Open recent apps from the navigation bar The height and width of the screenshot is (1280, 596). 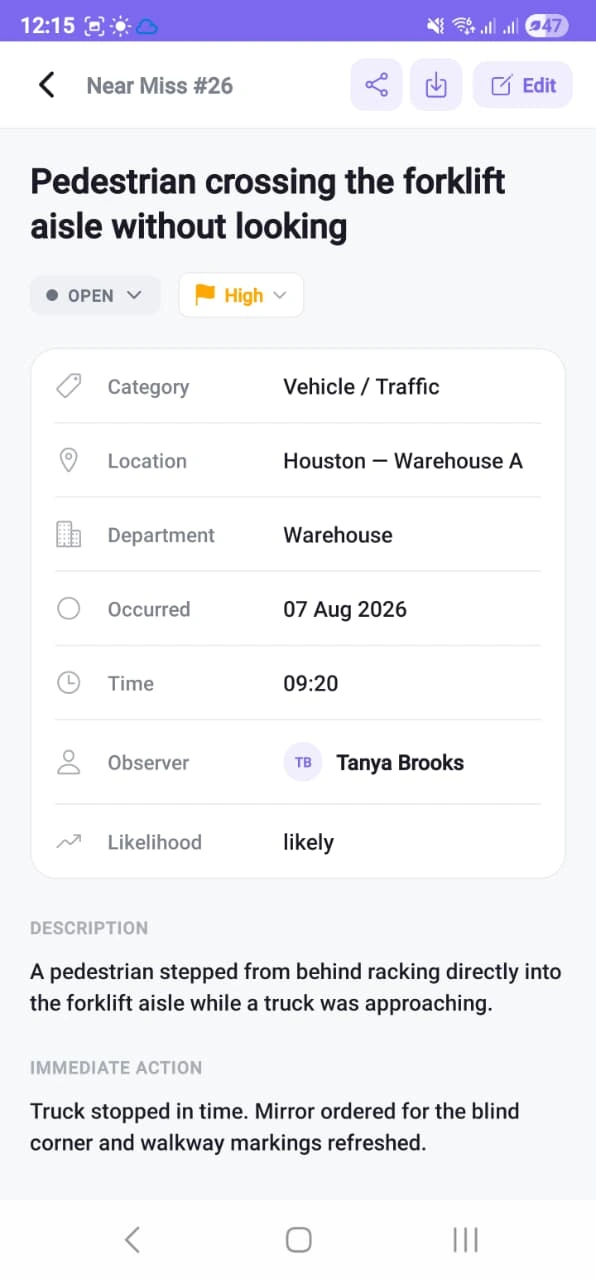click(x=466, y=1240)
